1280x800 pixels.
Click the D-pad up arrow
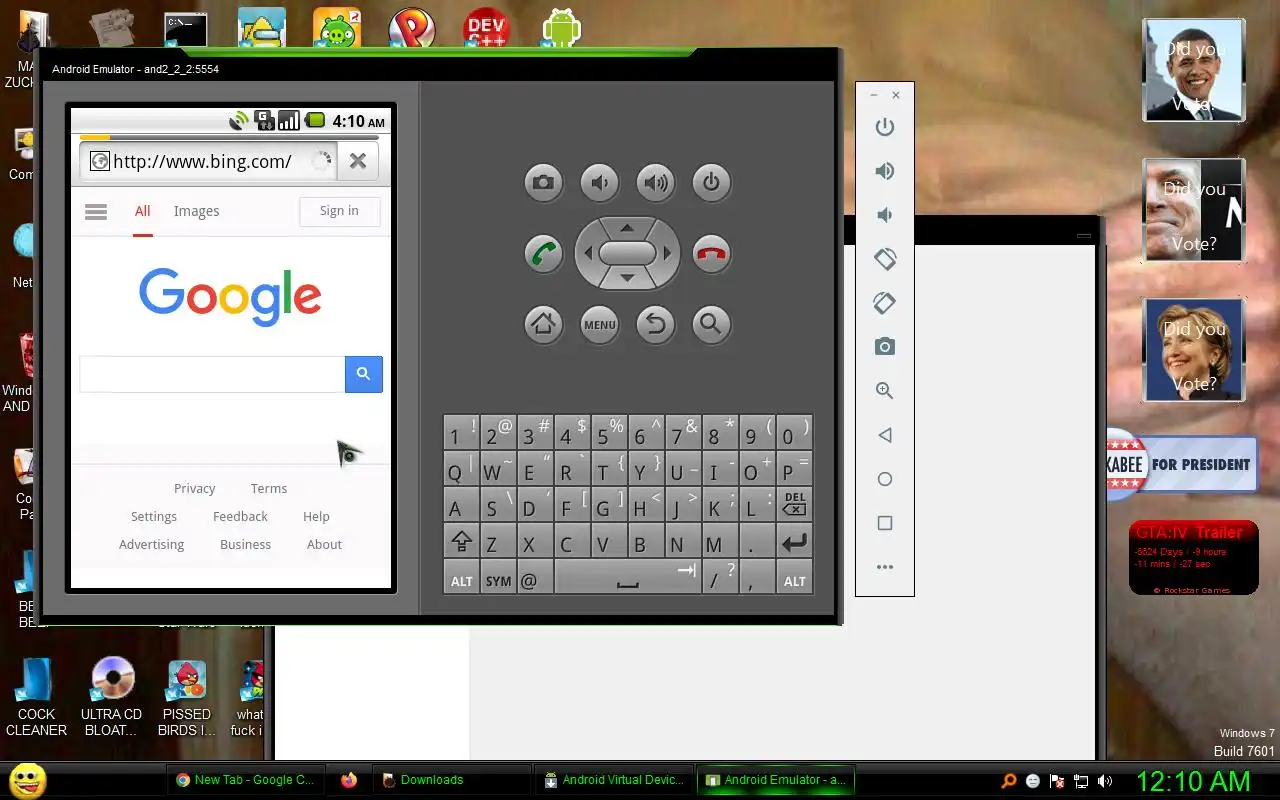coord(627,228)
